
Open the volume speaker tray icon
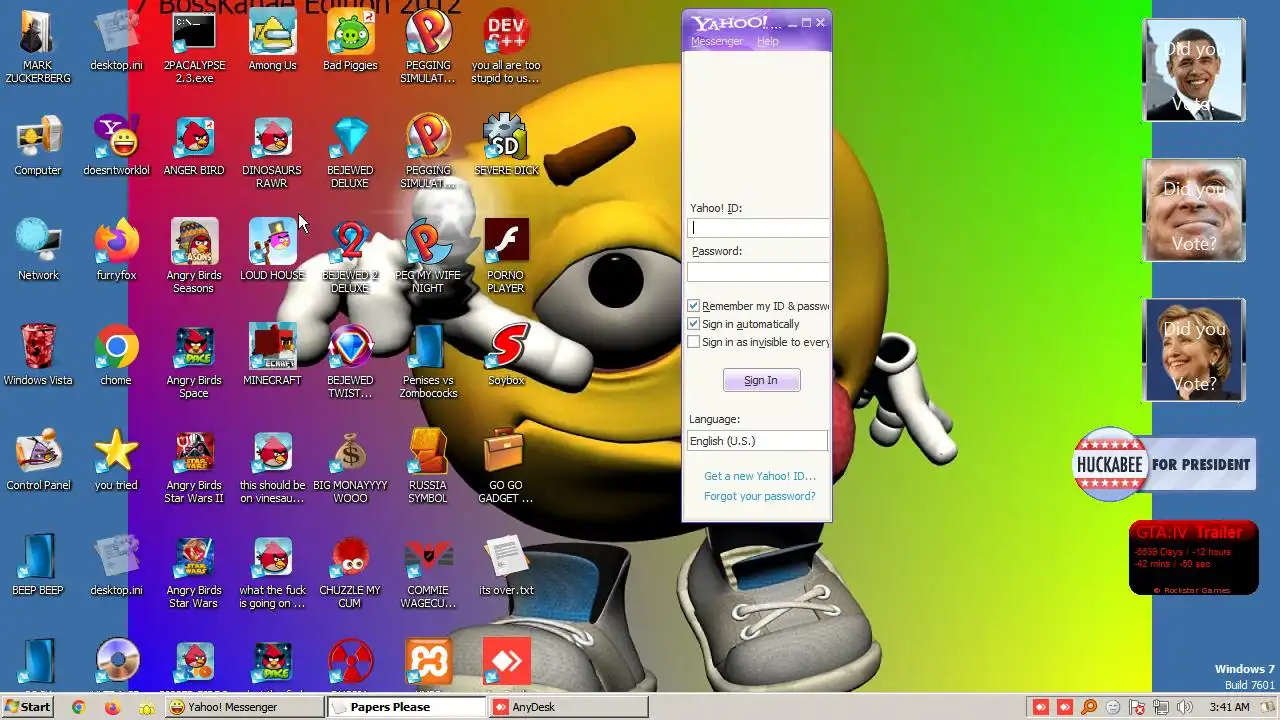1185,707
